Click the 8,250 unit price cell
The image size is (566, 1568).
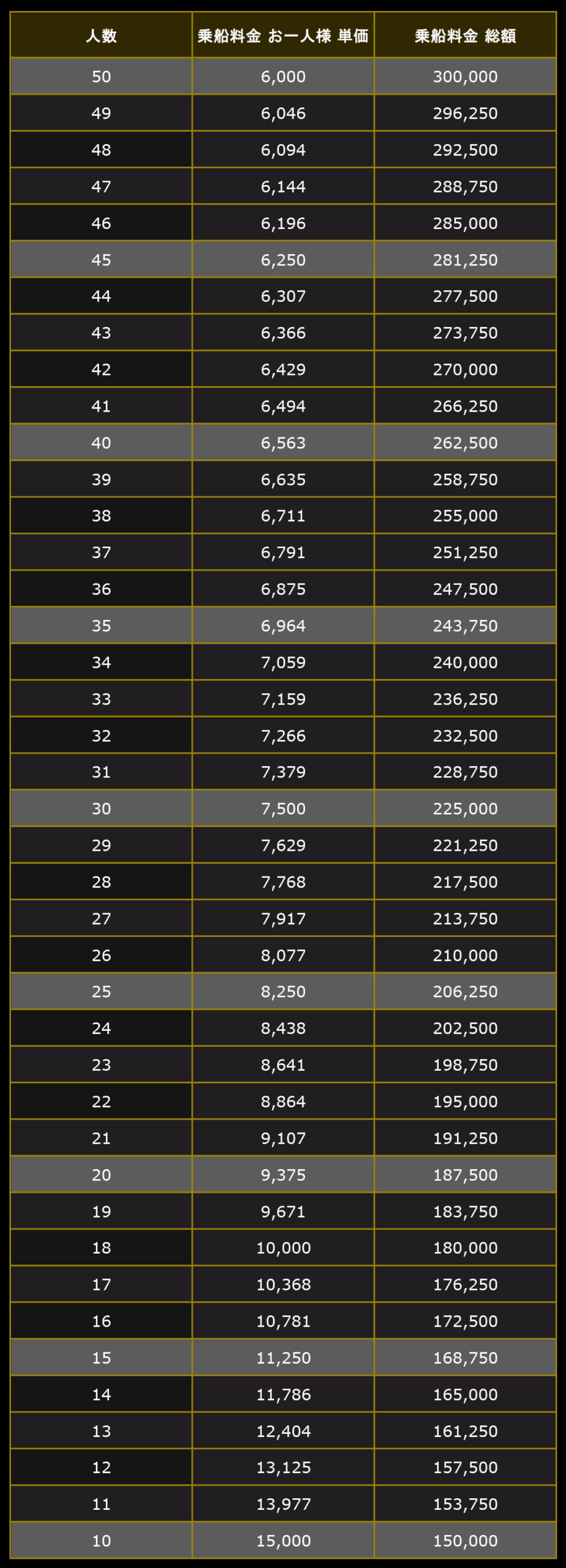283,992
